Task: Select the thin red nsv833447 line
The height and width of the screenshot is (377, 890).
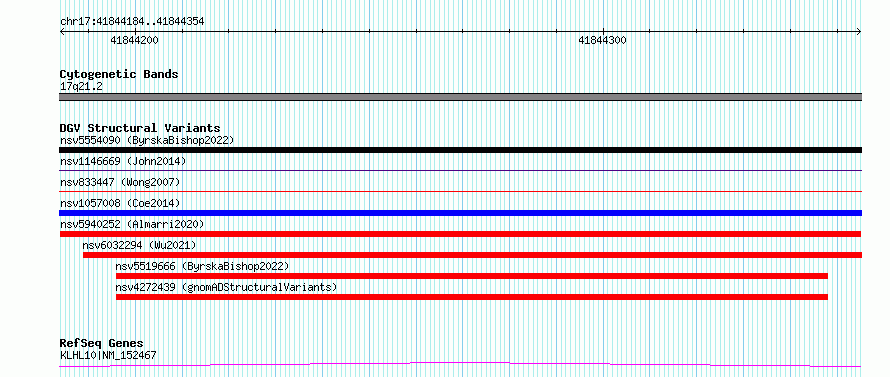Action: 460,191
